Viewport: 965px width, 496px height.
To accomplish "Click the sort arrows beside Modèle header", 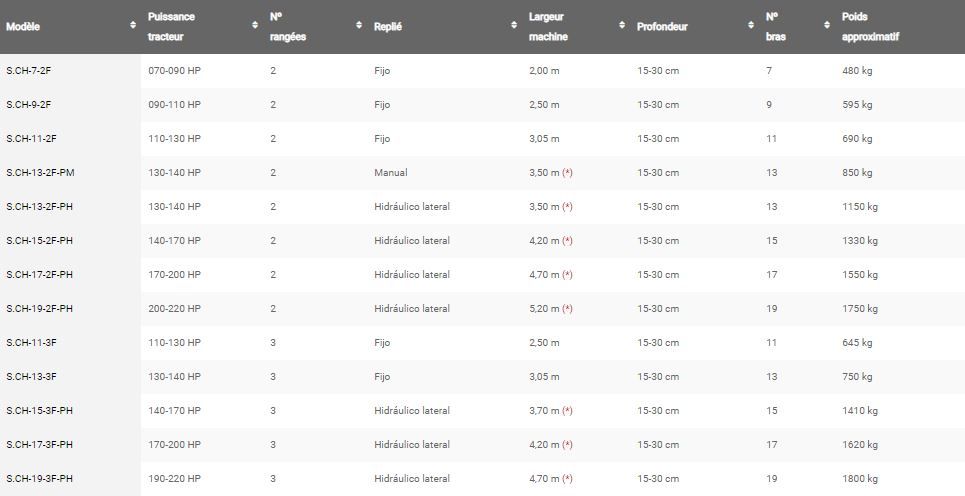I will [x=133, y=26].
